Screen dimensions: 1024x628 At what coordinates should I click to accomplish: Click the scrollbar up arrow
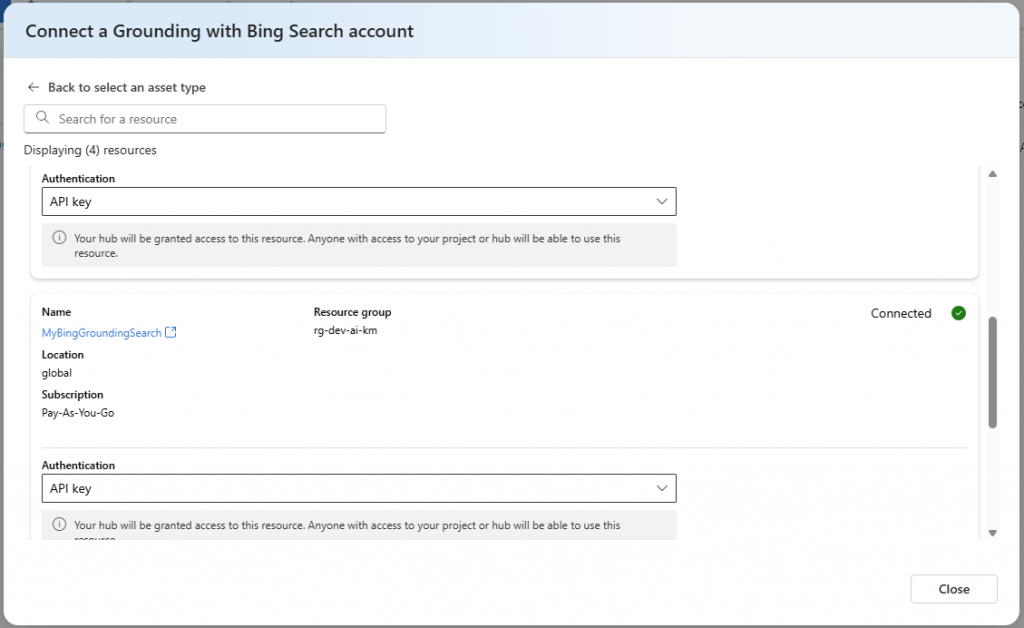[992, 174]
